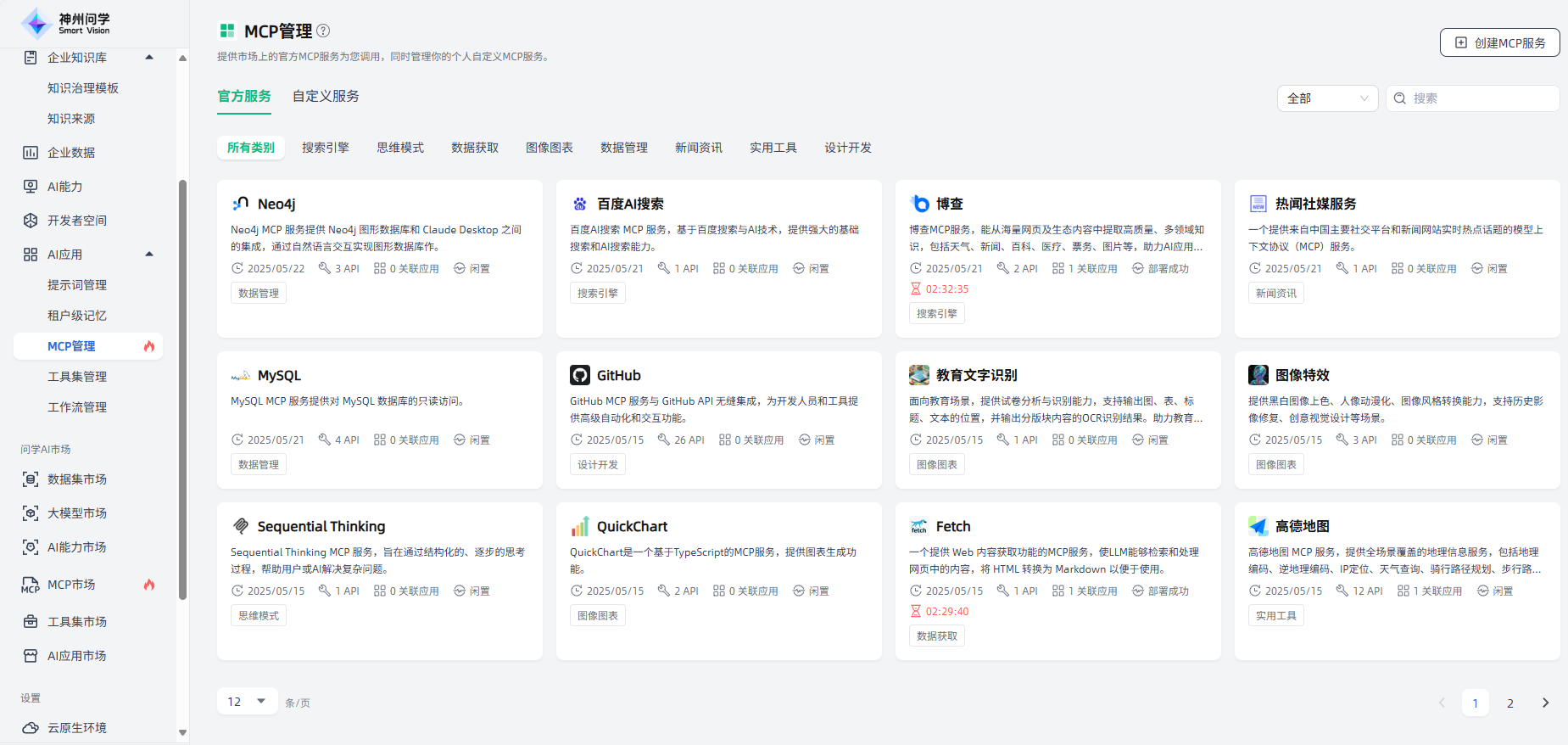Click the MySQL card logo icon

pyautogui.click(x=241, y=375)
